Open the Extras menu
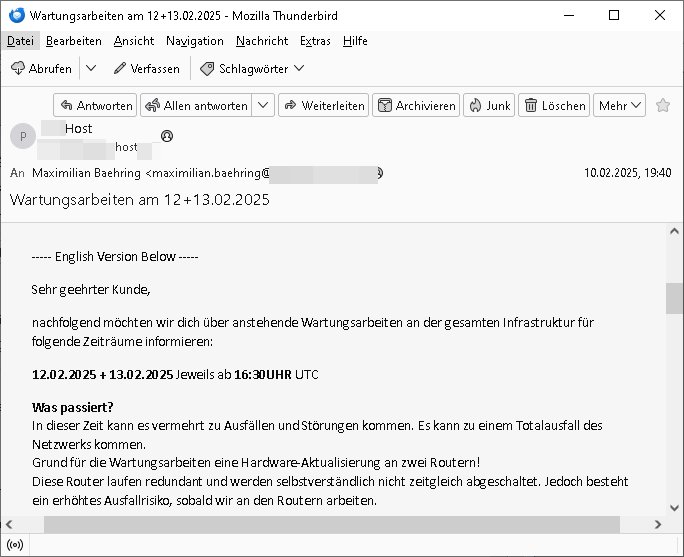The height and width of the screenshot is (557, 684). [x=315, y=41]
